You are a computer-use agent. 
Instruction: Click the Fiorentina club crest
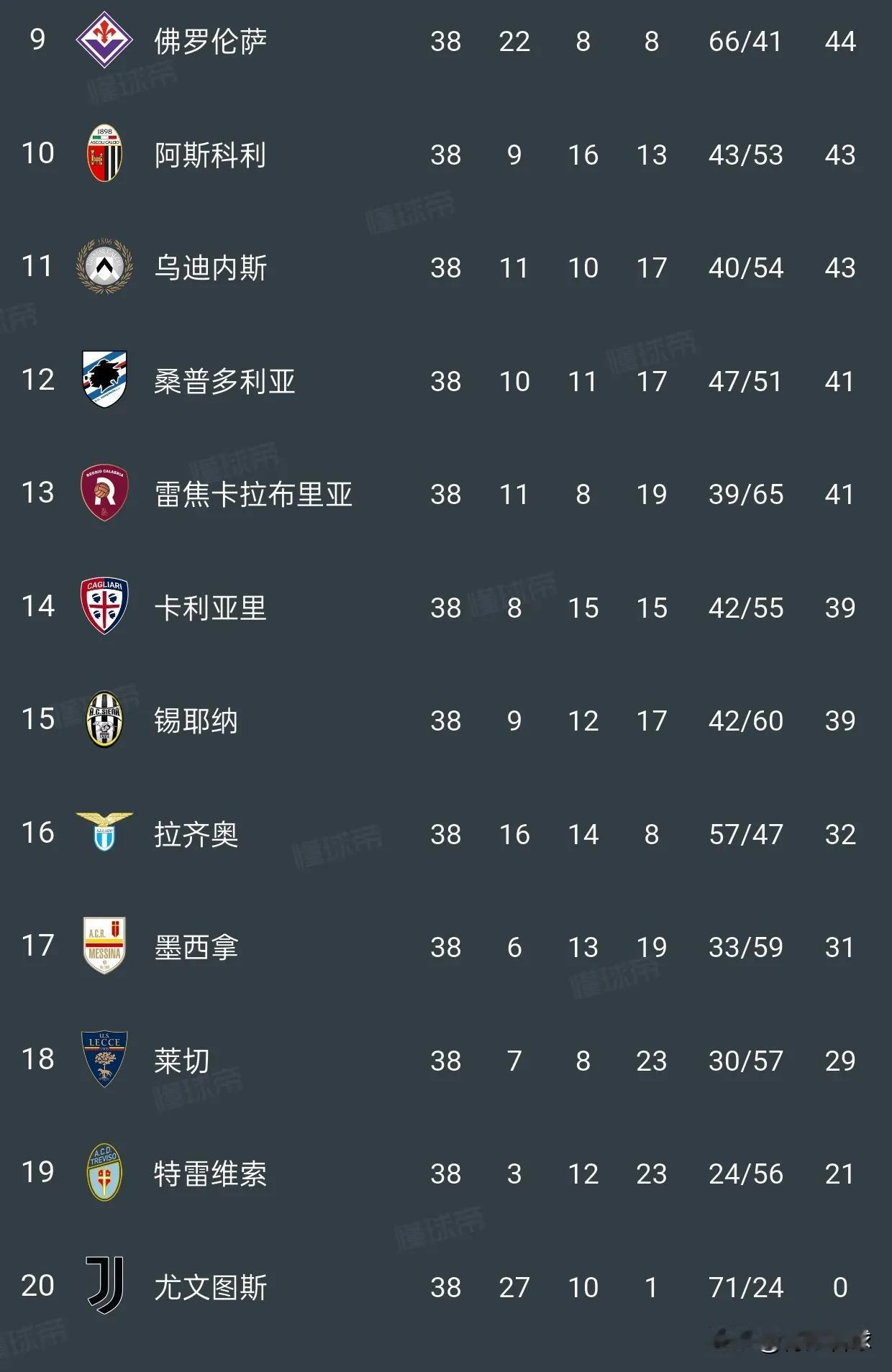point(104,40)
